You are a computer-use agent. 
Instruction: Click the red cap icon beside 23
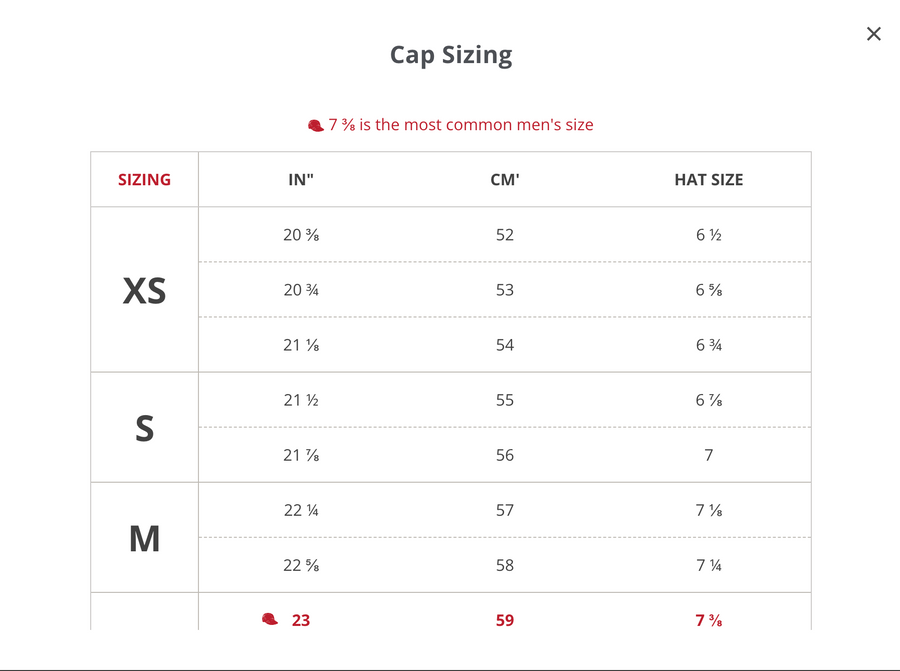[x=270, y=620]
